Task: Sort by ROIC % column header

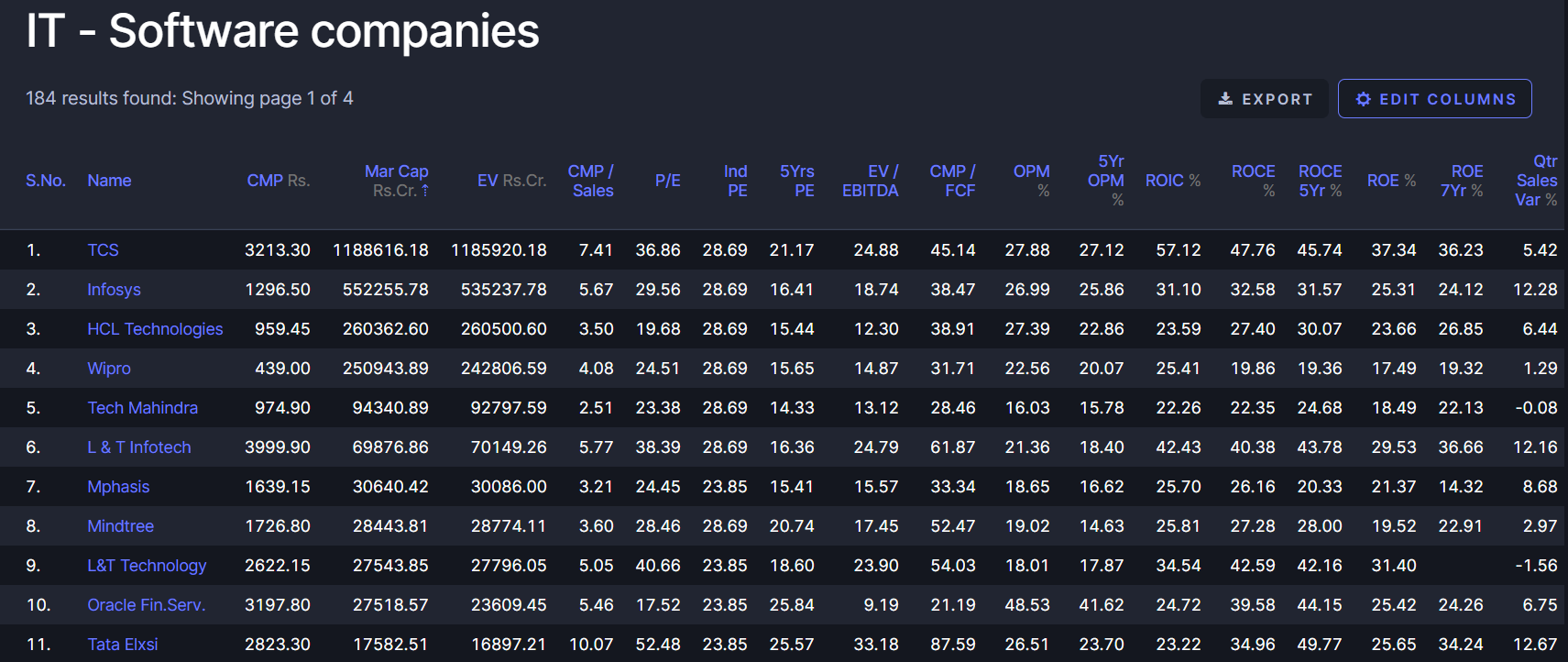Action: pyautogui.click(x=1173, y=181)
